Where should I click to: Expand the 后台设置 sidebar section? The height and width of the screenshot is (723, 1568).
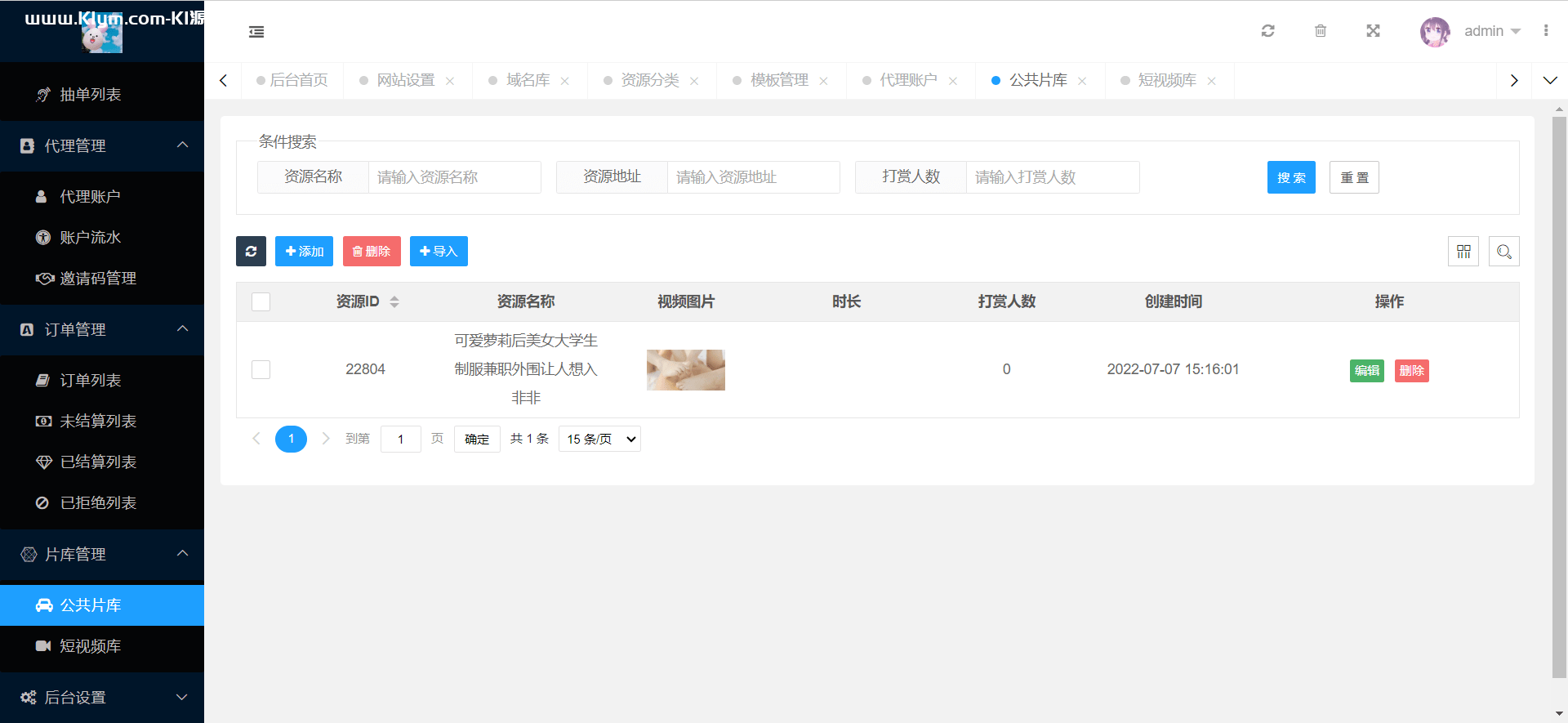(102, 697)
